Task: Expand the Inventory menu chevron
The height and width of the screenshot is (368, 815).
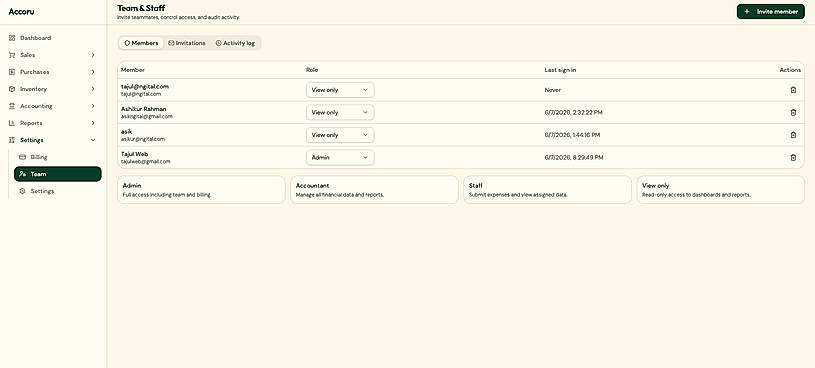Action: tap(93, 89)
